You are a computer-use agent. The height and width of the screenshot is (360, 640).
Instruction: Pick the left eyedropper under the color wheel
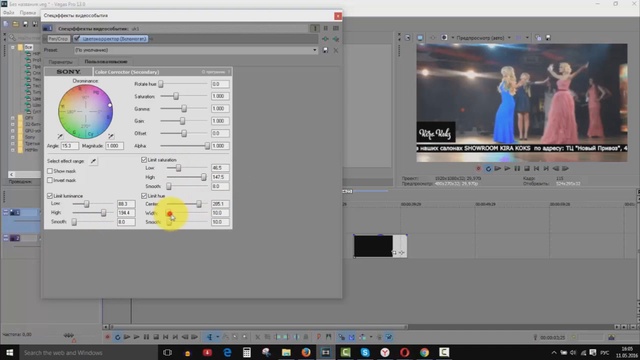[x=60, y=136]
